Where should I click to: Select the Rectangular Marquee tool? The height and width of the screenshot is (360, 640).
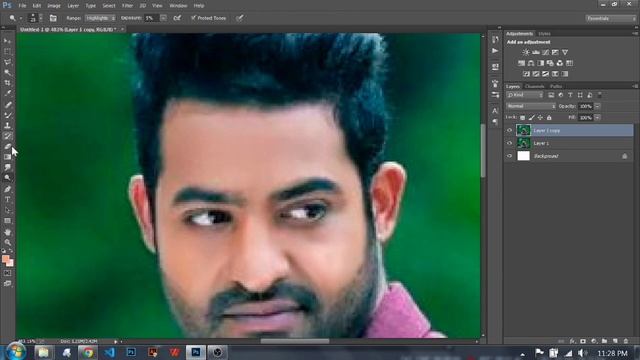point(7,51)
